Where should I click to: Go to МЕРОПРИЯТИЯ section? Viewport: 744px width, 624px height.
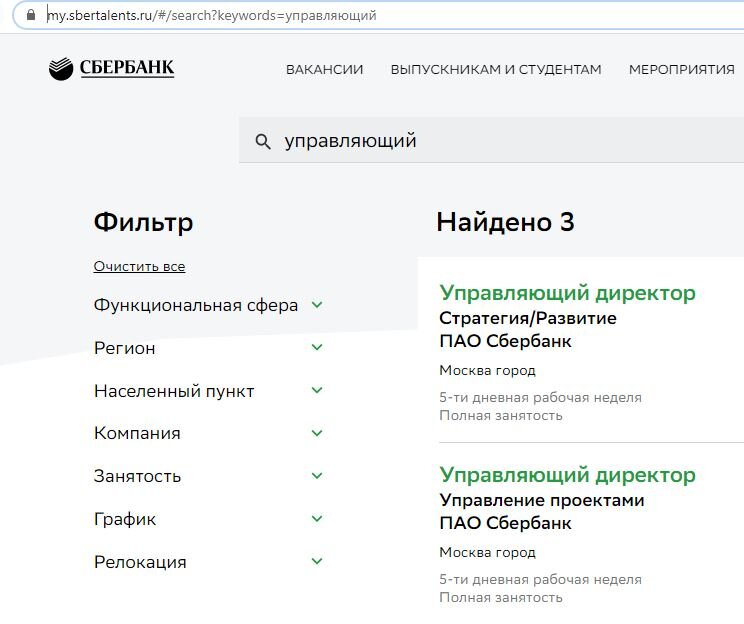tap(681, 69)
